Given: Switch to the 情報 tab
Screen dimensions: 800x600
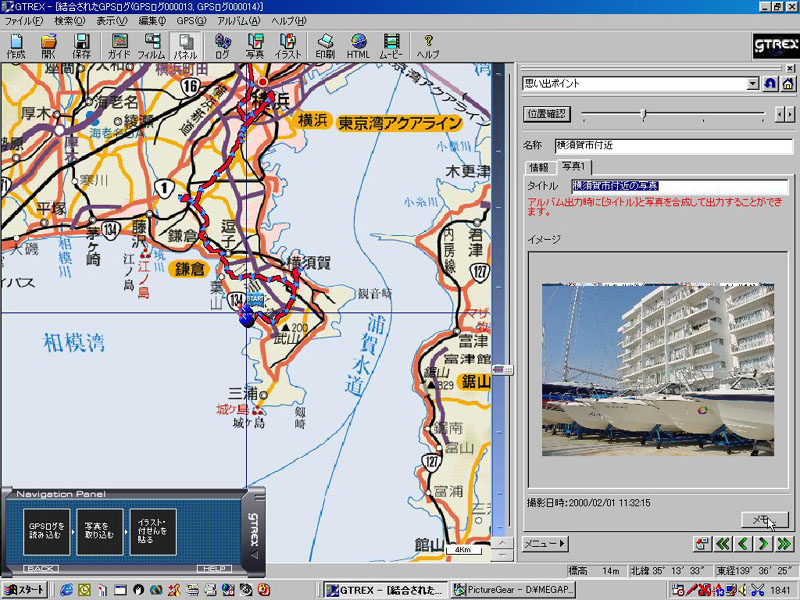Looking at the screenshot, I should pos(538,166).
